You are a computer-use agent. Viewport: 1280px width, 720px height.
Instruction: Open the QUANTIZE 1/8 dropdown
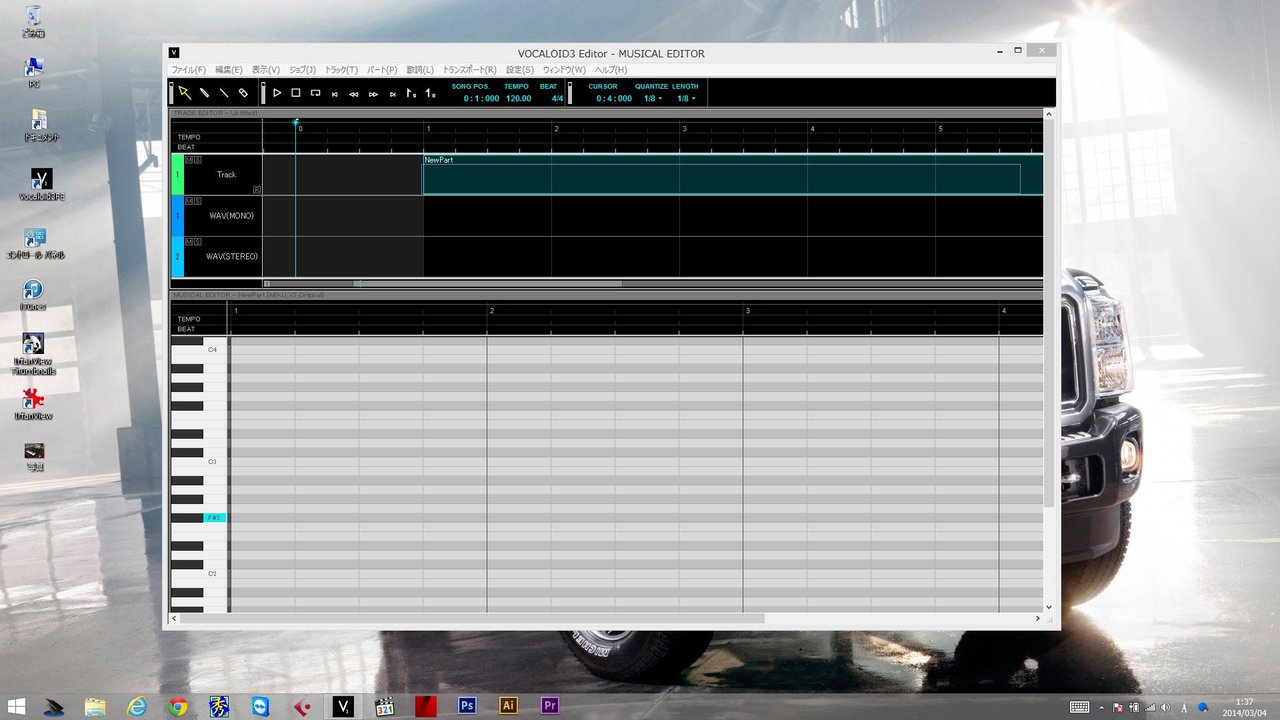[652, 98]
